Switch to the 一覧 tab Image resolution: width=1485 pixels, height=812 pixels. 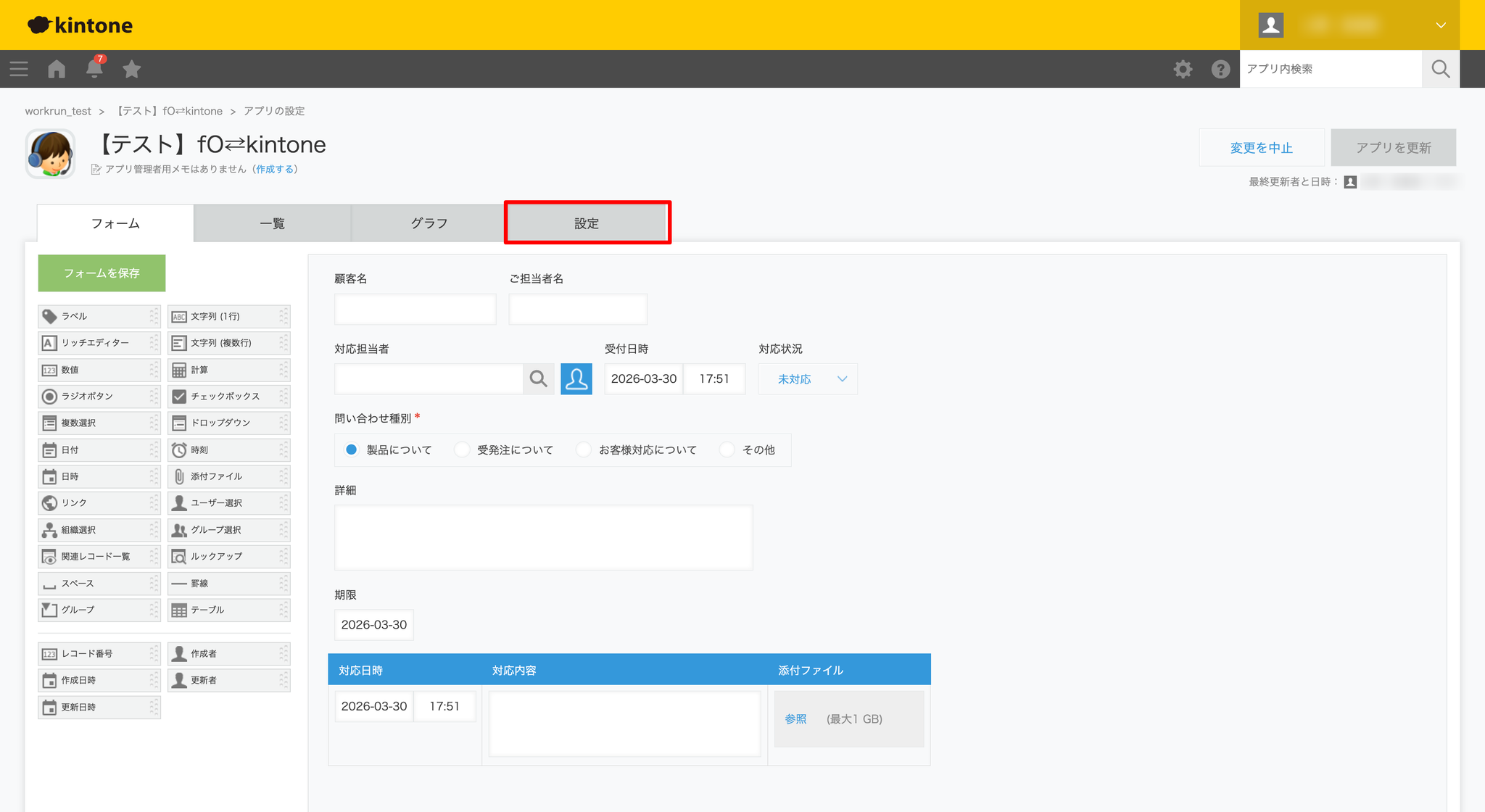tap(272, 223)
